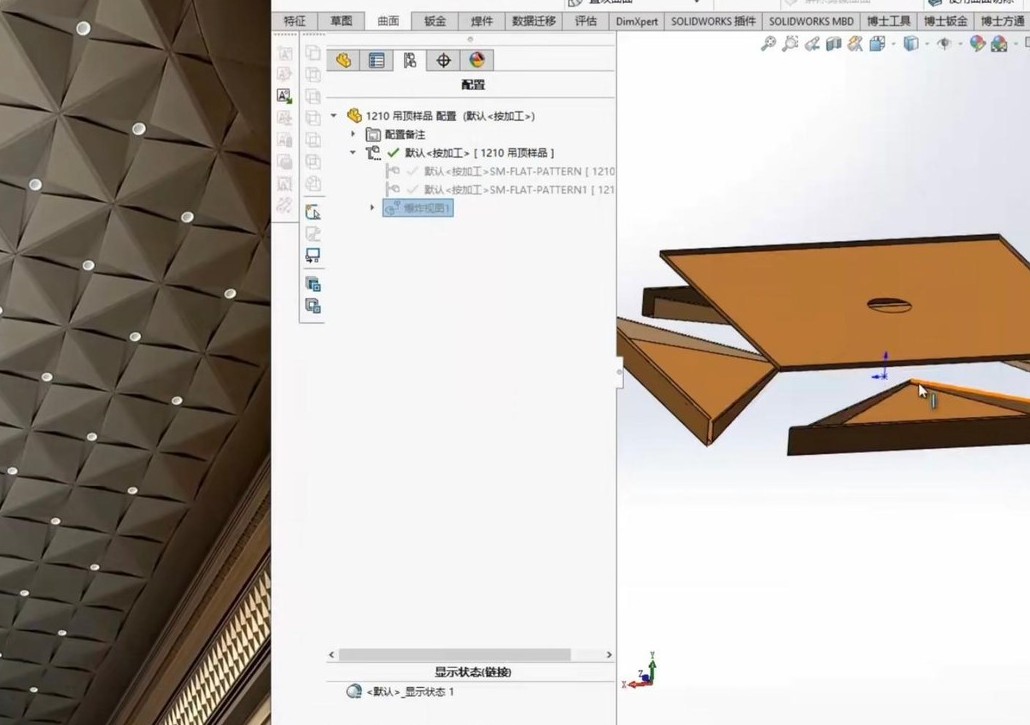Viewport: 1030px width, 725px height.
Task: Open the 特征 ribbon tab
Action: click(294, 21)
